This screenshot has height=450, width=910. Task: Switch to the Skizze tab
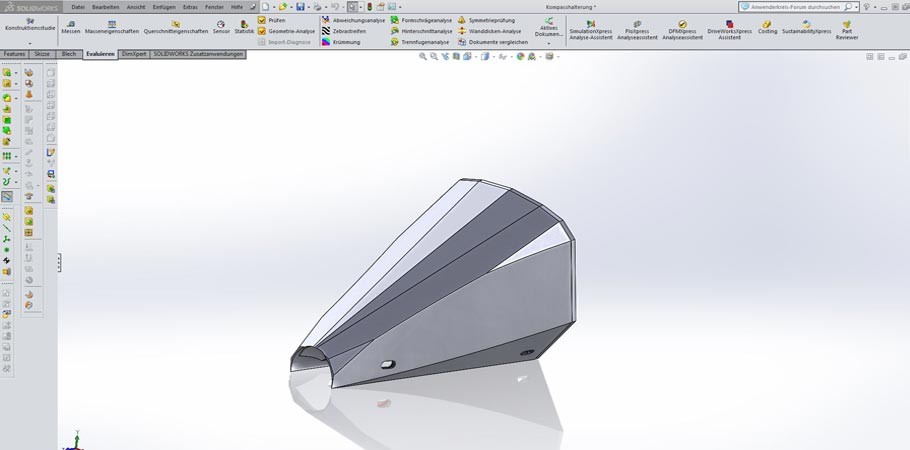(42, 54)
